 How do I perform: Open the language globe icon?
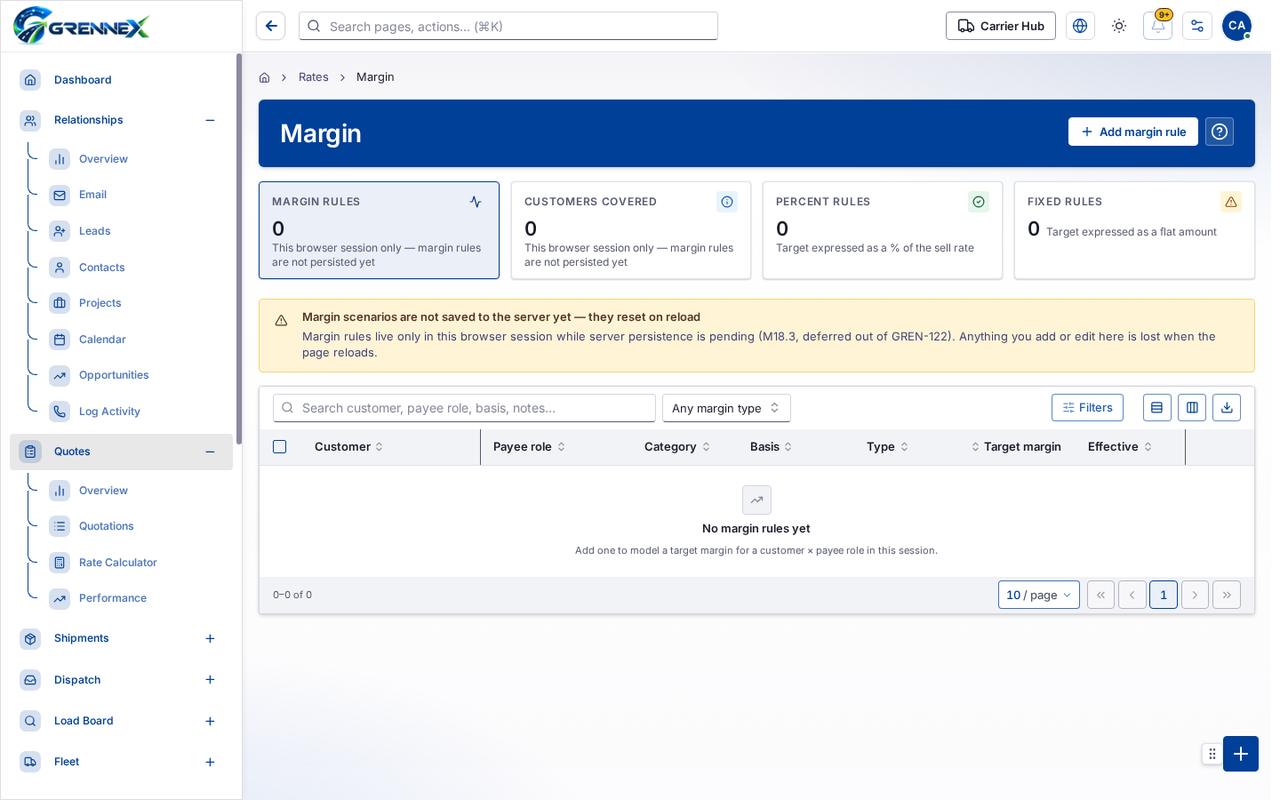tap(1080, 26)
